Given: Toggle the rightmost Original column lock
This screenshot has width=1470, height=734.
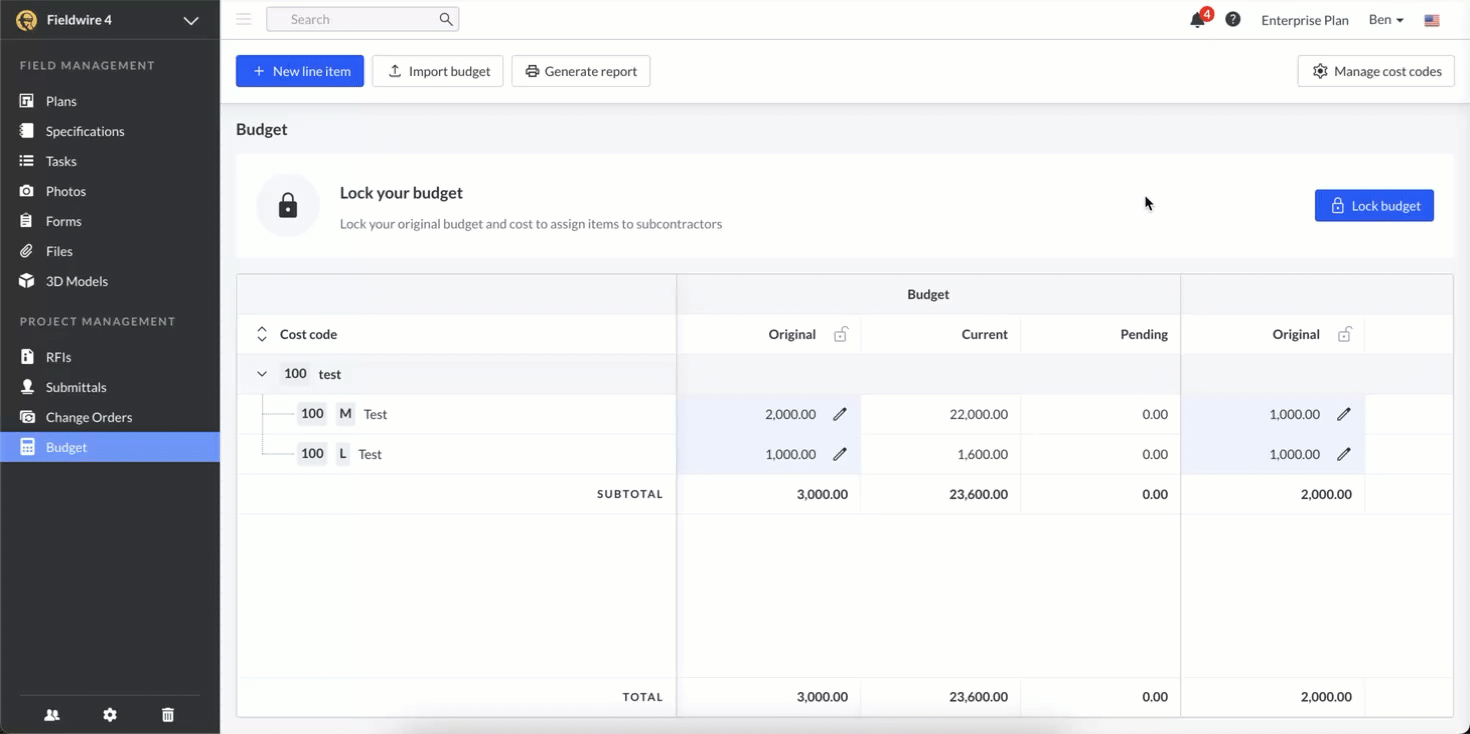Looking at the screenshot, I should [1345, 334].
